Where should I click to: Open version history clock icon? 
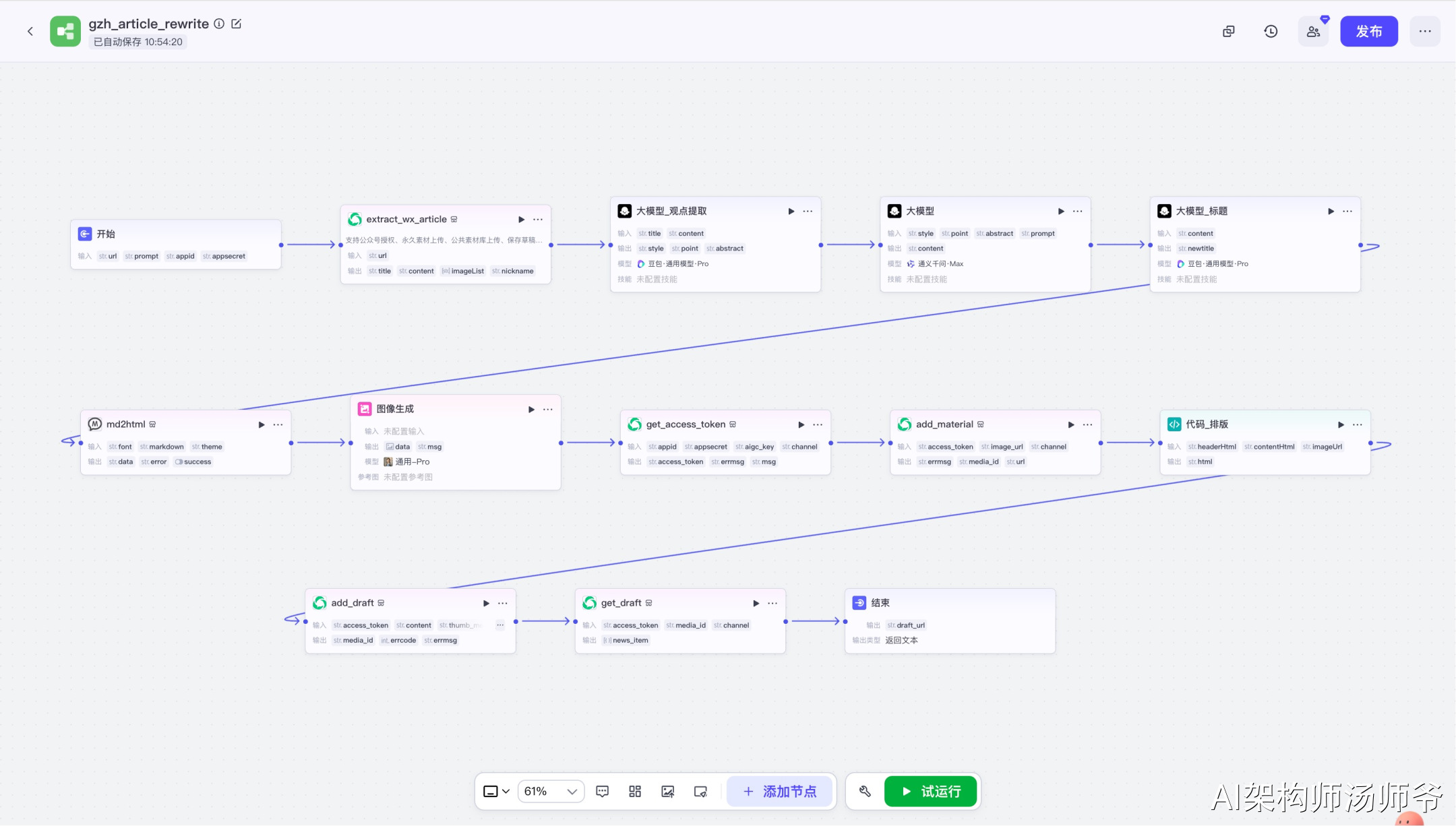[1271, 31]
